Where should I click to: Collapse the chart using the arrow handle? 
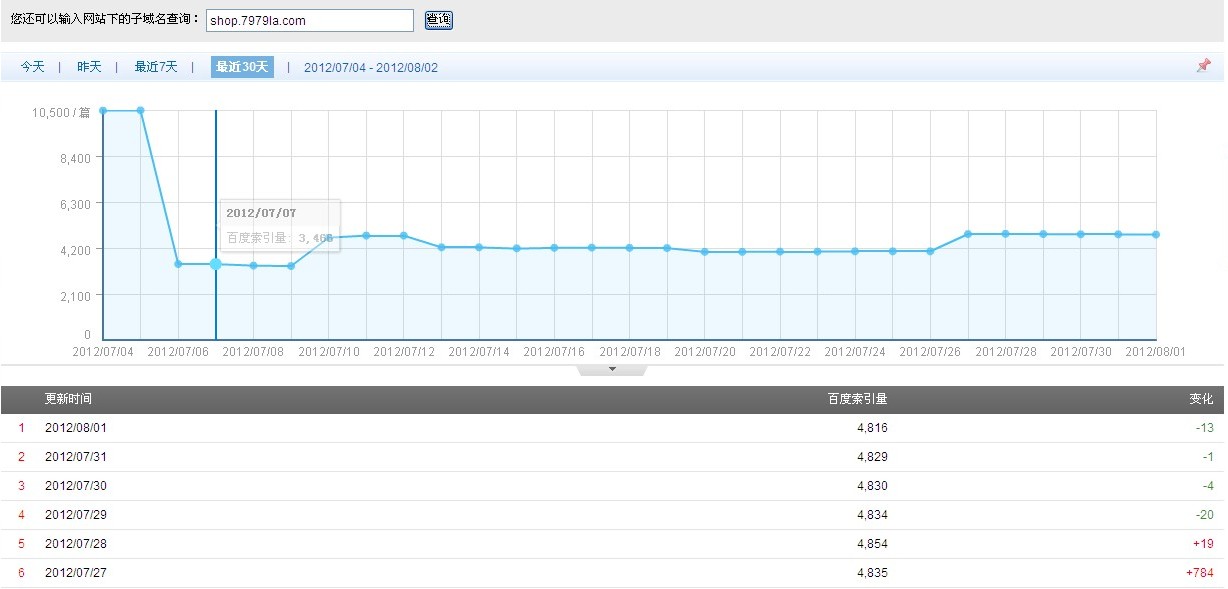[612, 370]
